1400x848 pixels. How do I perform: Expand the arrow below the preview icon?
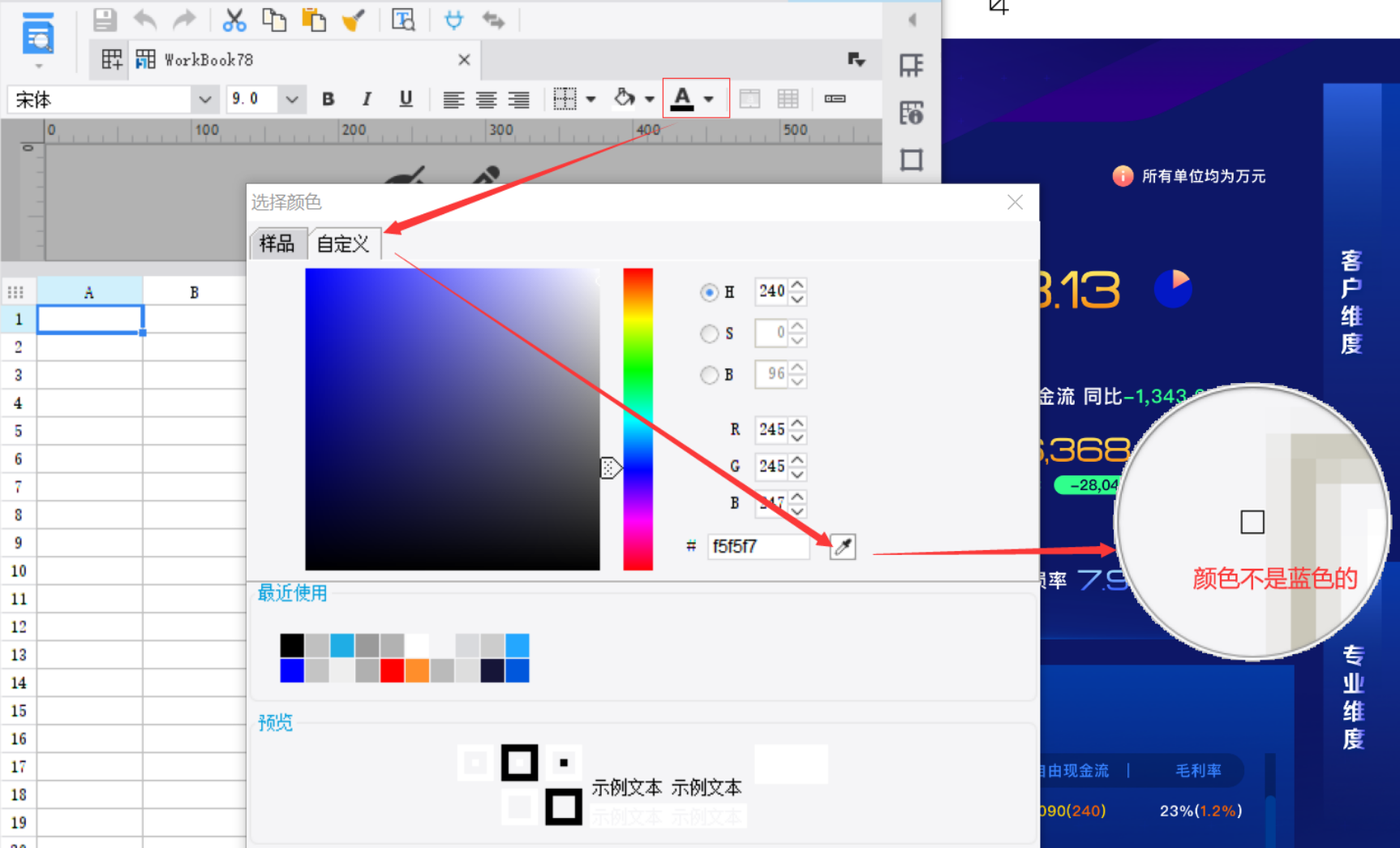(38, 66)
